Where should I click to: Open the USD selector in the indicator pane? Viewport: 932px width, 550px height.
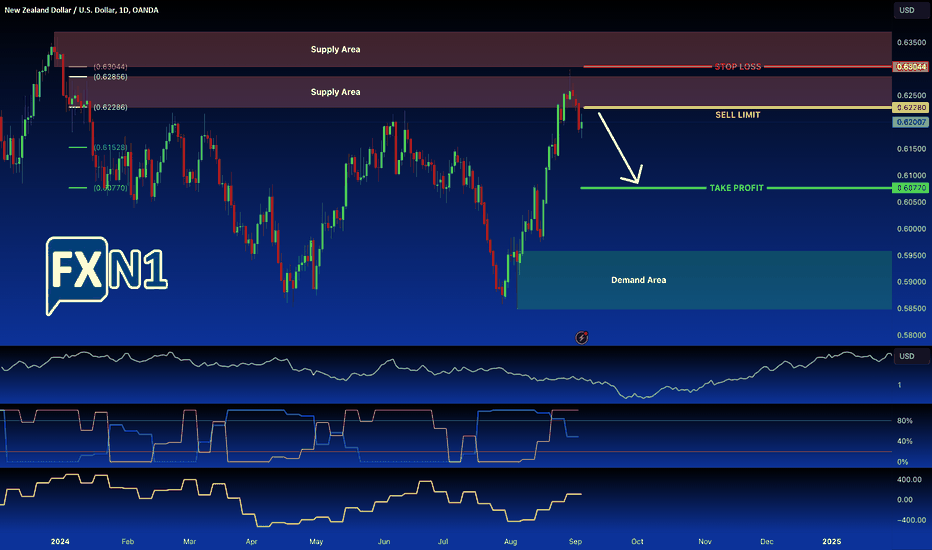[x=911, y=356]
